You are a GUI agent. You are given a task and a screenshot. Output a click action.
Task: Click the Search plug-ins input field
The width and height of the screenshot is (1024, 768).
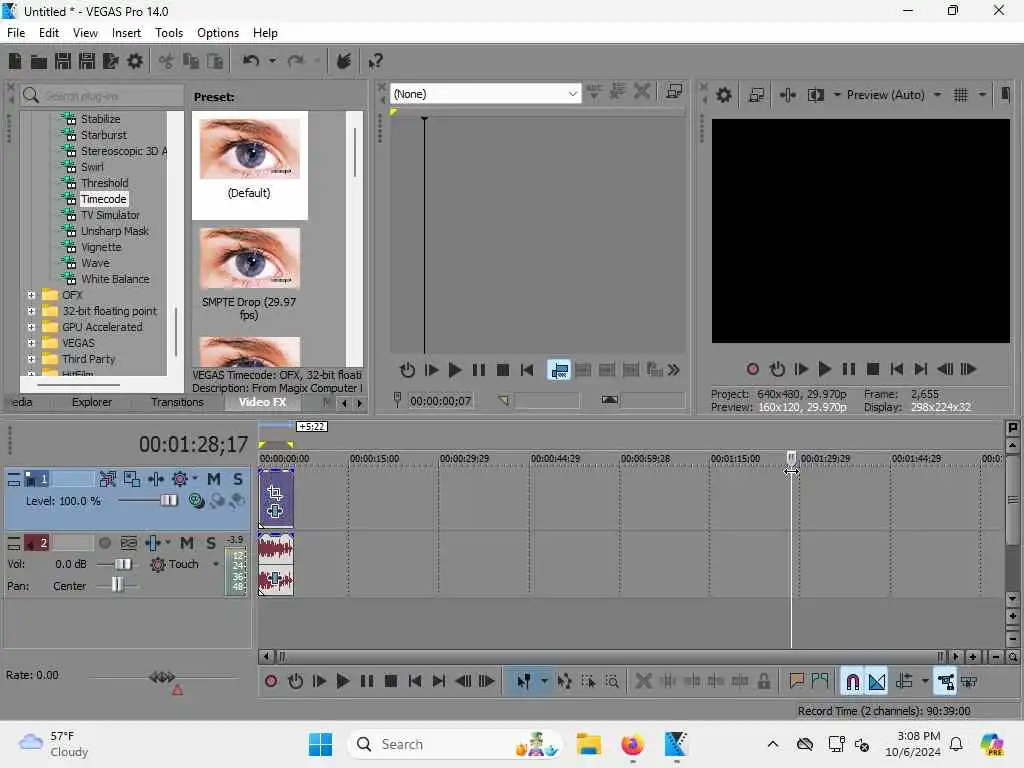[102, 96]
